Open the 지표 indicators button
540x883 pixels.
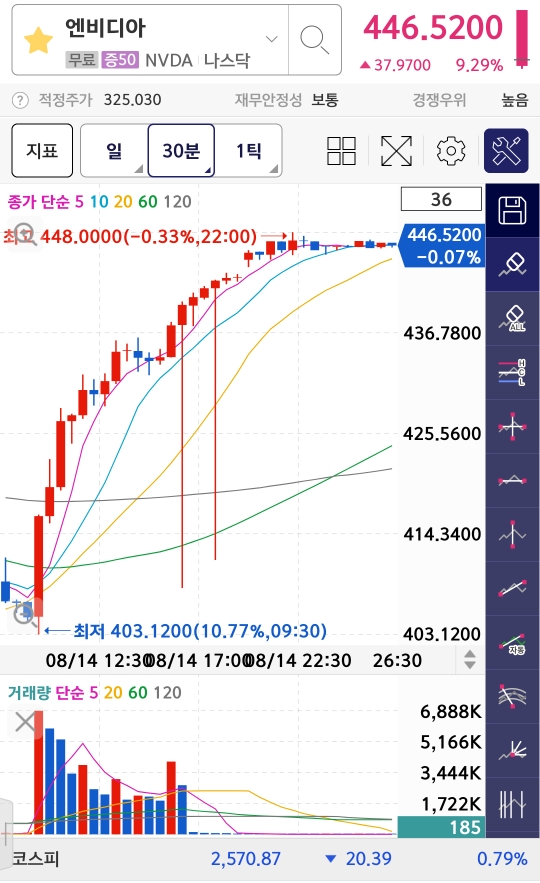pos(42,150)
